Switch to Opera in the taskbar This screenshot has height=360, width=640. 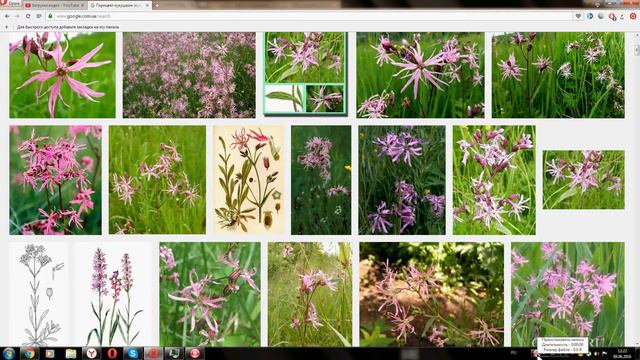coord(112,353)
